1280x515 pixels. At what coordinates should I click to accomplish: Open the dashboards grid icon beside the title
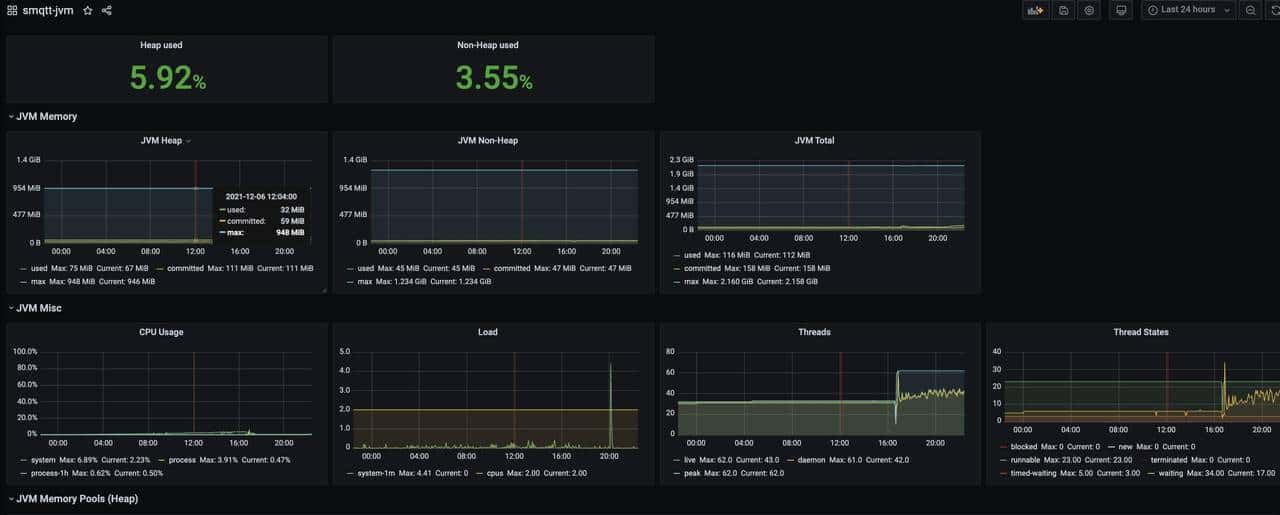point(12,10)
